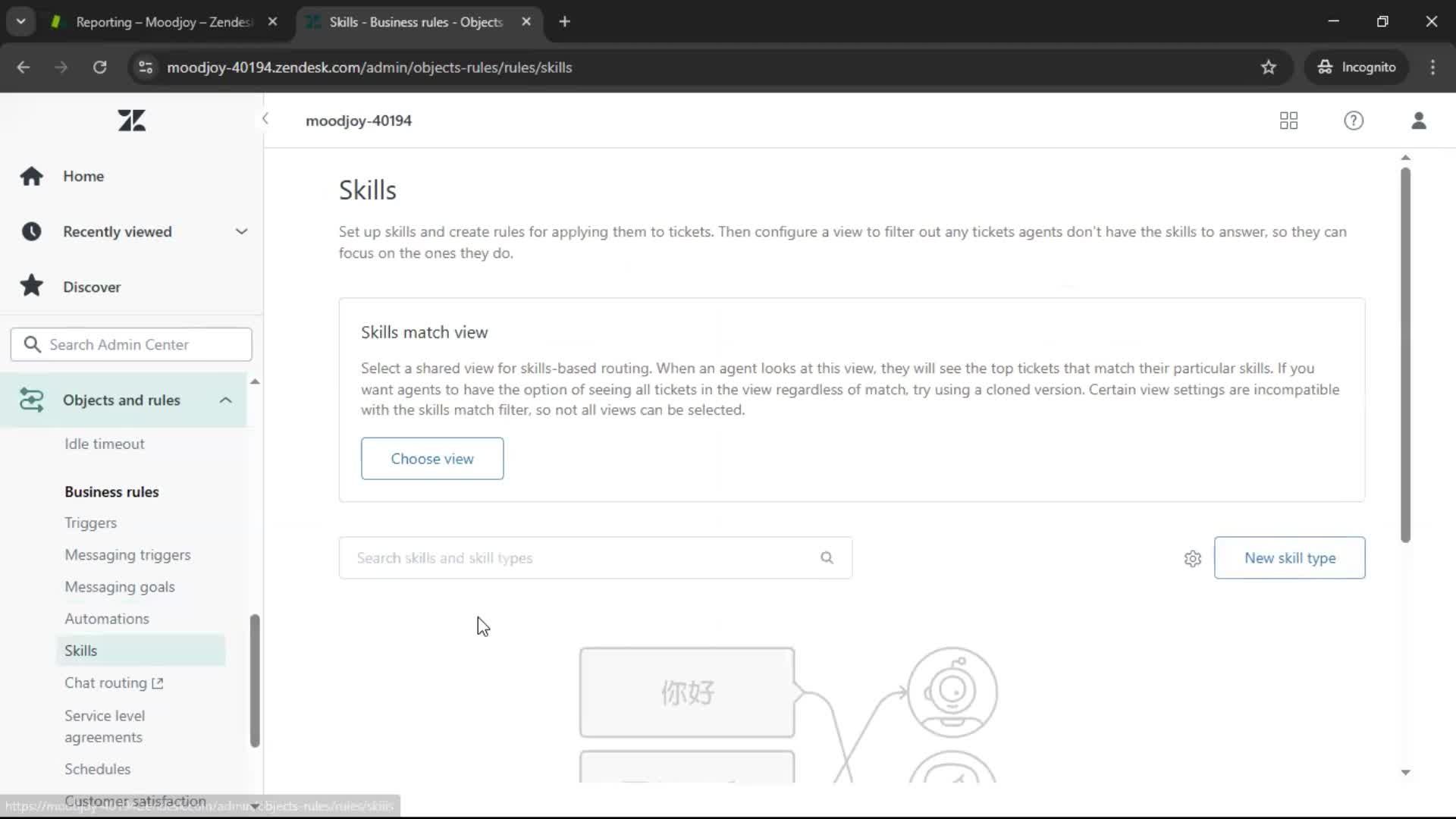Open Messaging goals

coord(120,587)
